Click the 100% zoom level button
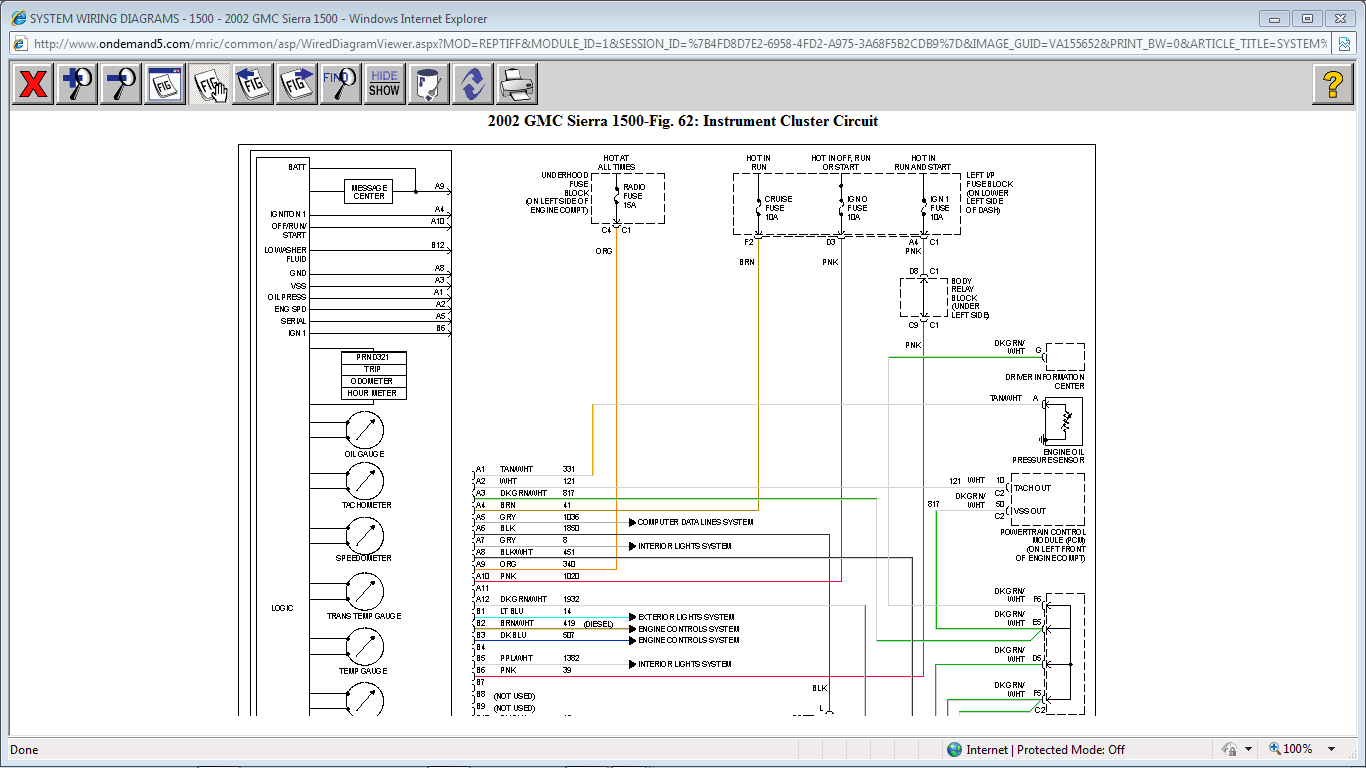1366x768 pixels. (1292, 749)
